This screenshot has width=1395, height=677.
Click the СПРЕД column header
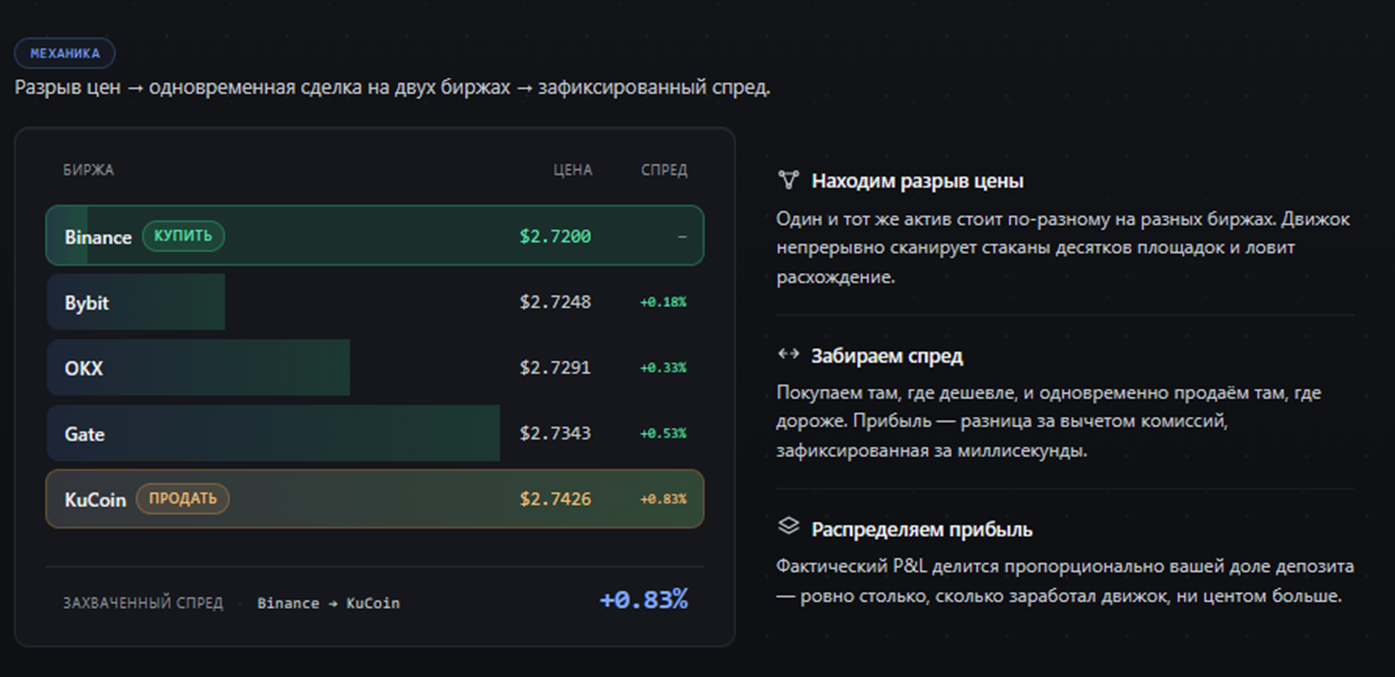pos(664,170)
